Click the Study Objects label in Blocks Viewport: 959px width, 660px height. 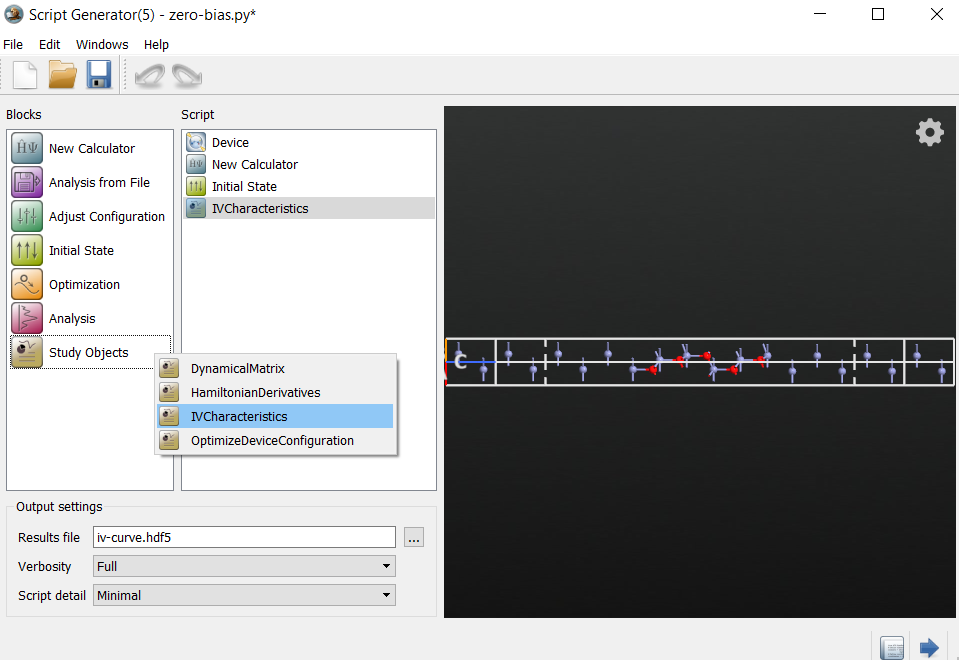89,352
